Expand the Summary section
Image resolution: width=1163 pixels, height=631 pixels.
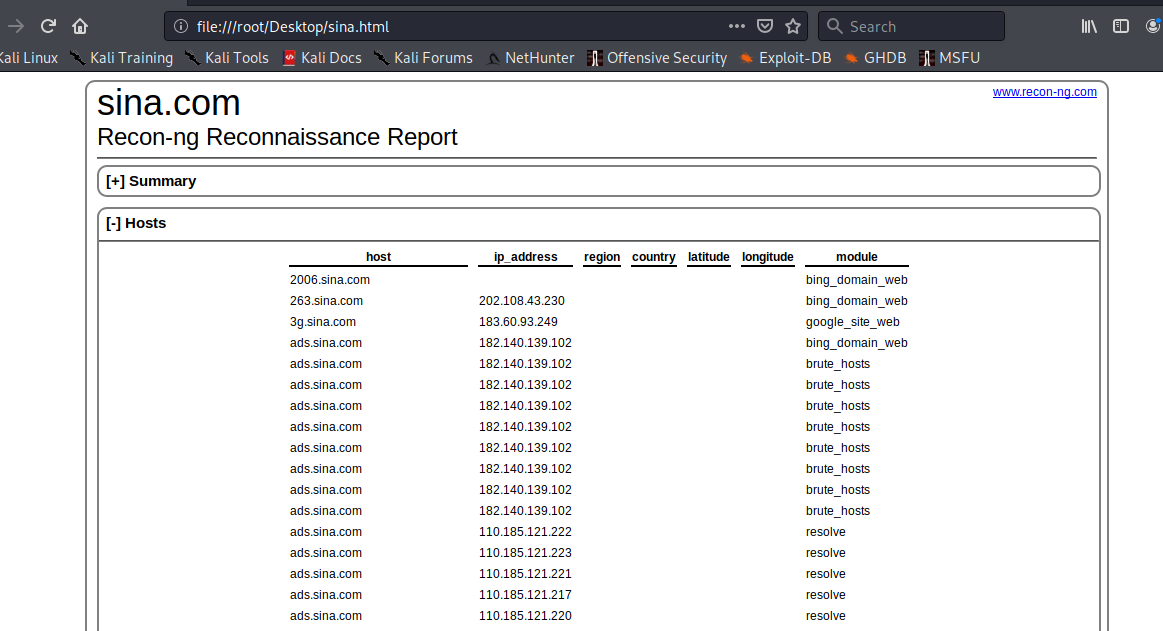pyautogui.click(x=151, y=181)
